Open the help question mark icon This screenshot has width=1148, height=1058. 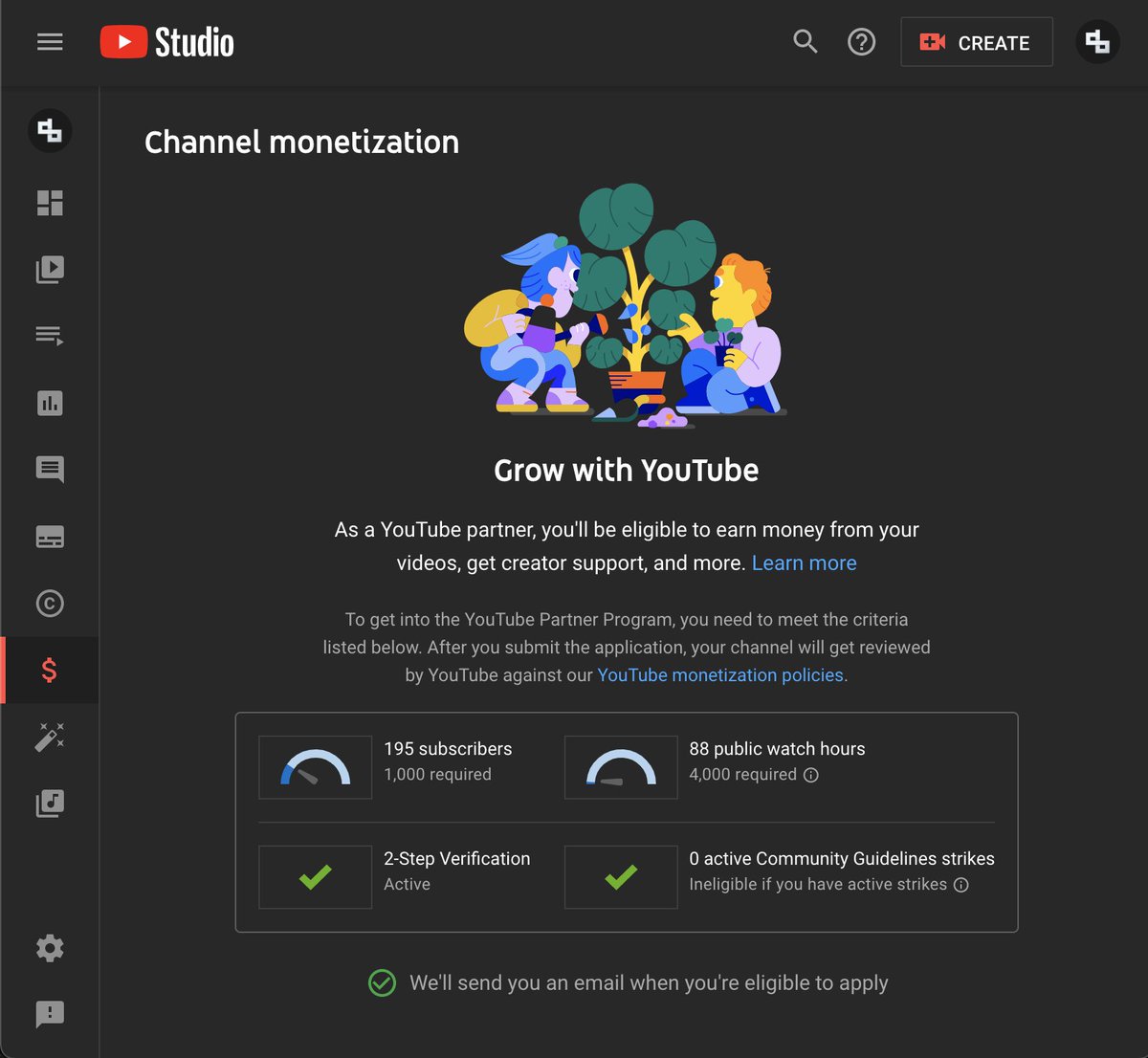click(x=862, y=42)
